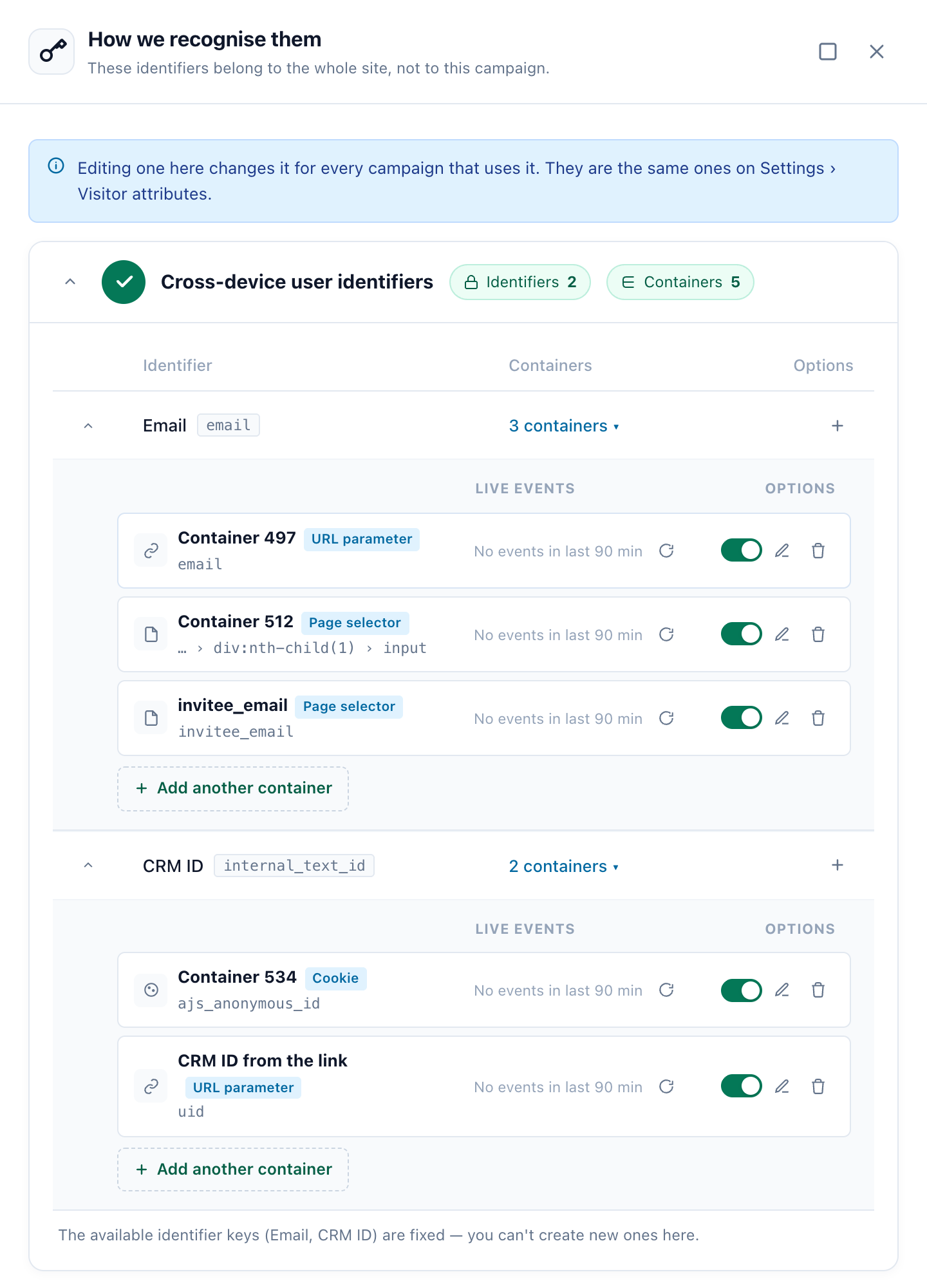The width and height of the screenshot is (927, 1288).
Task: Delete the CRM ID from the link container
Action: (x=818, y=1086)
